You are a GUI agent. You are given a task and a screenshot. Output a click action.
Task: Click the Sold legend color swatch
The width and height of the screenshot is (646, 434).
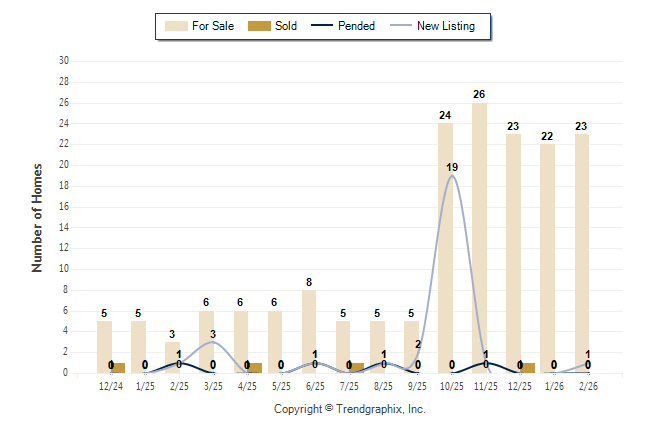(256, 26)
